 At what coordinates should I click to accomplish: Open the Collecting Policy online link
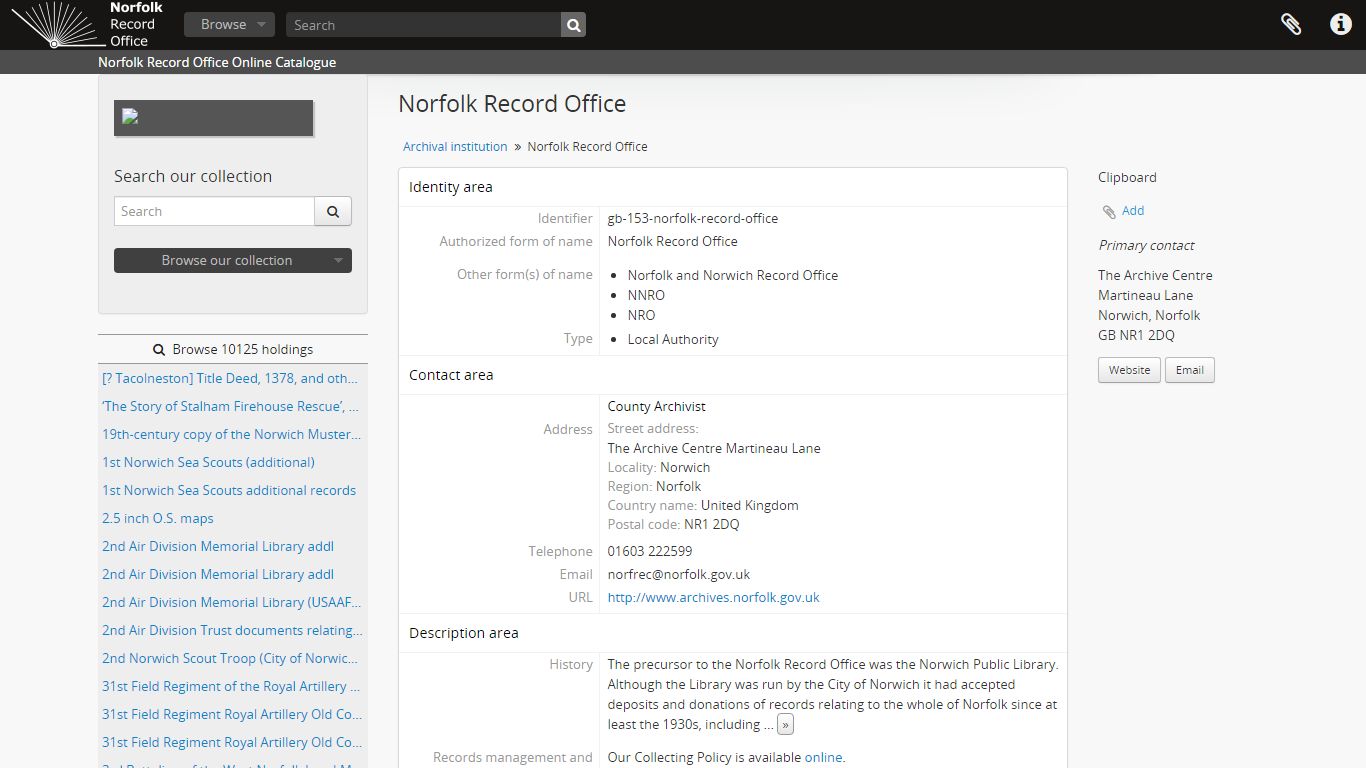823,757
